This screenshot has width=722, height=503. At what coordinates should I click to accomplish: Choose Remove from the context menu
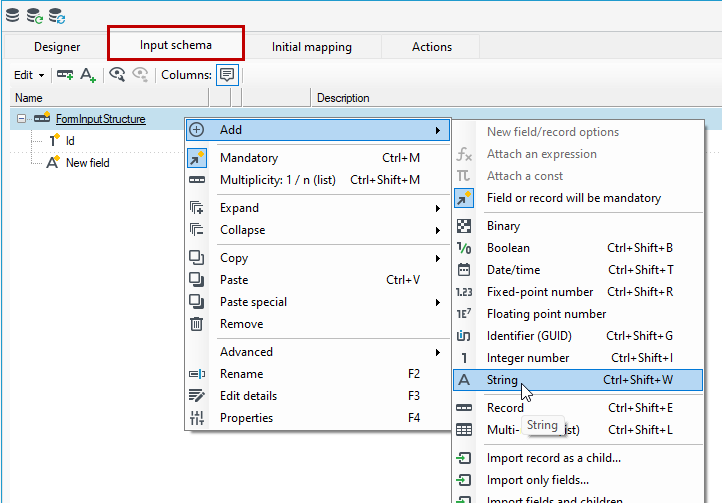[x=318, y=324]
